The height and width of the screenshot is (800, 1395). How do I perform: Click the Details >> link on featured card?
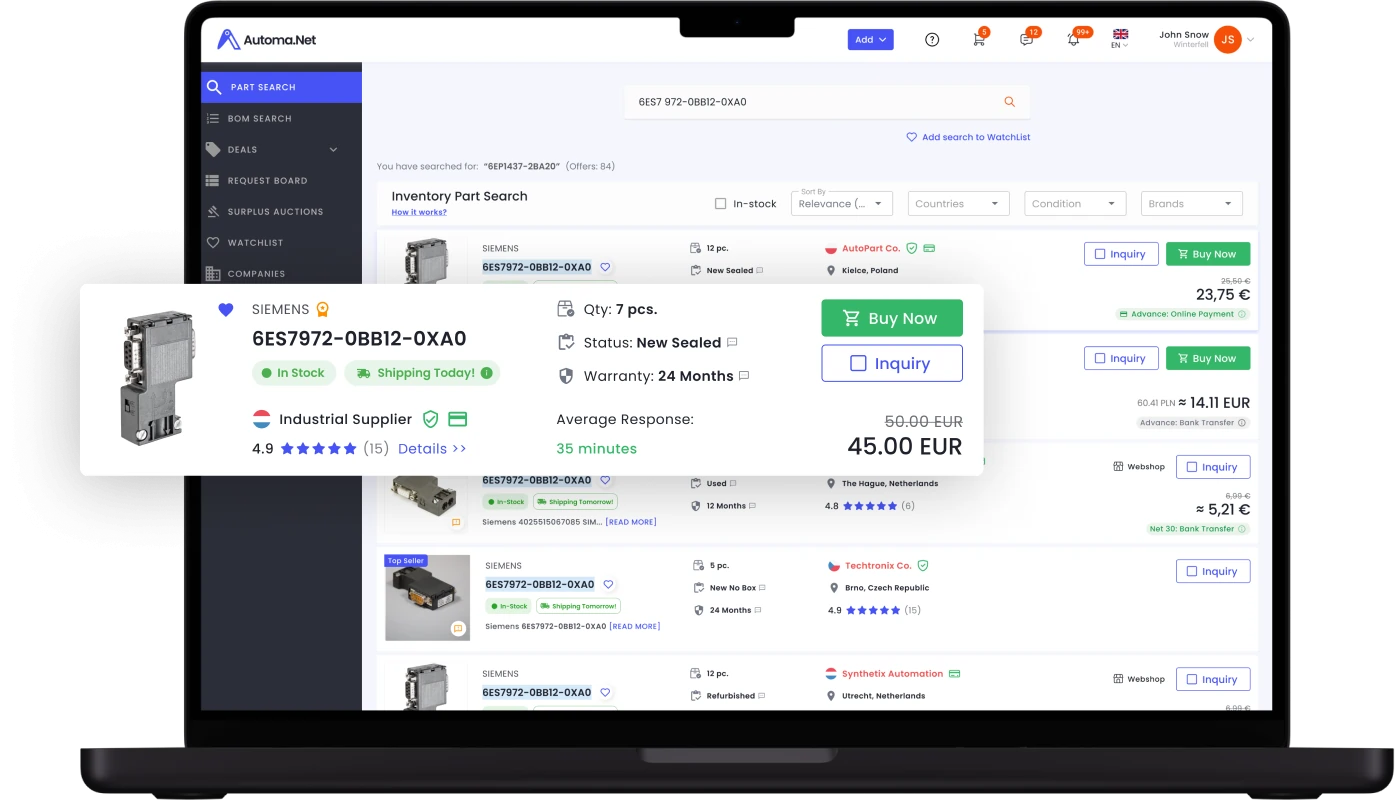tap(432, 449)
